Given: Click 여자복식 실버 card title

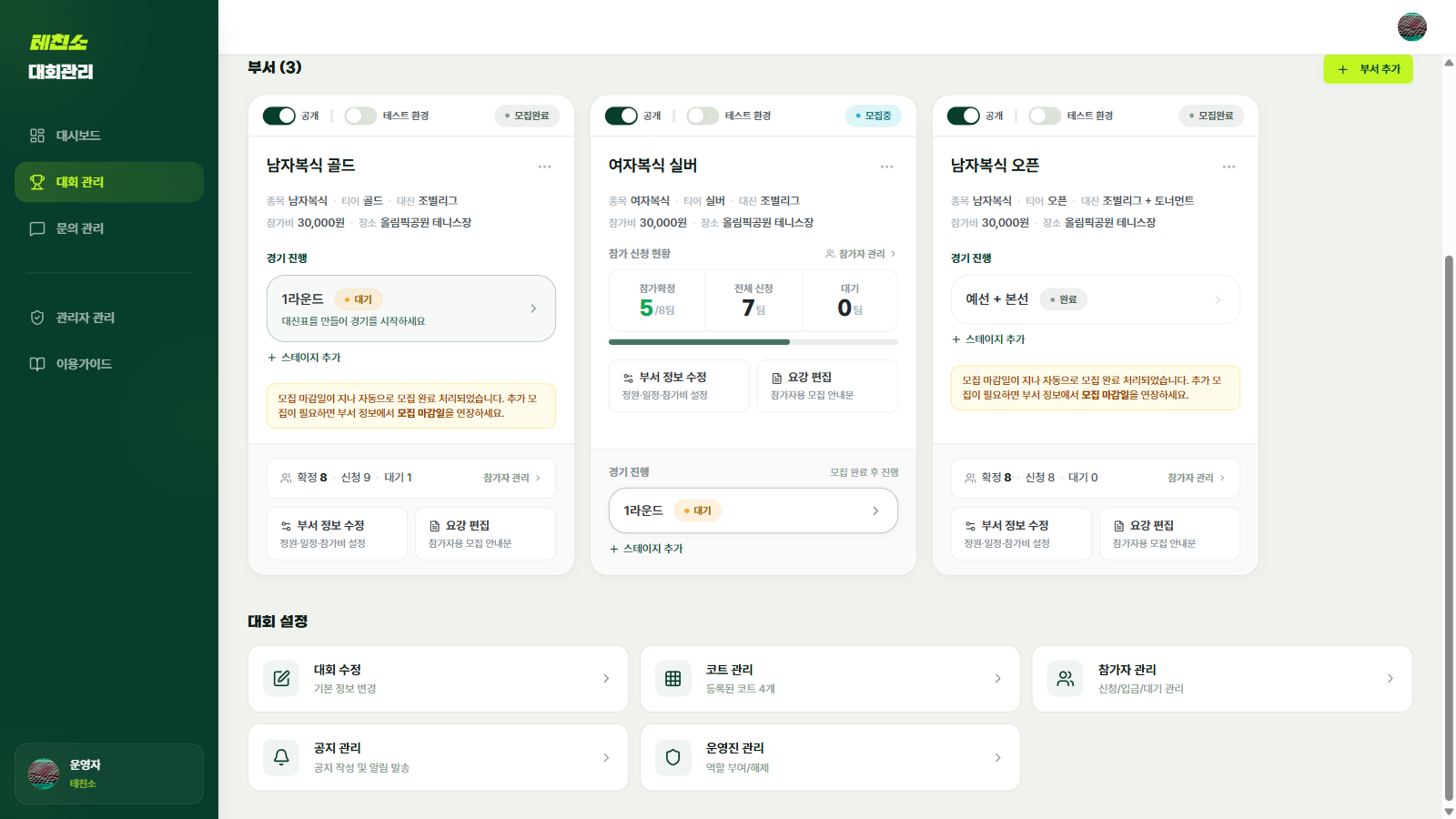Looking at the screenshot, I should 653,166.
